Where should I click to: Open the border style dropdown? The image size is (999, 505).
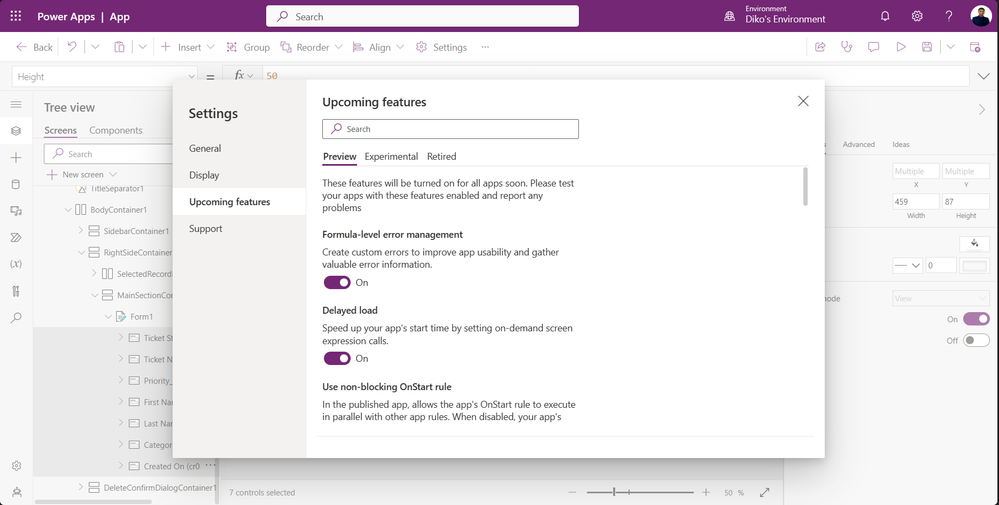pyautogui.click(x=907, y=266)
